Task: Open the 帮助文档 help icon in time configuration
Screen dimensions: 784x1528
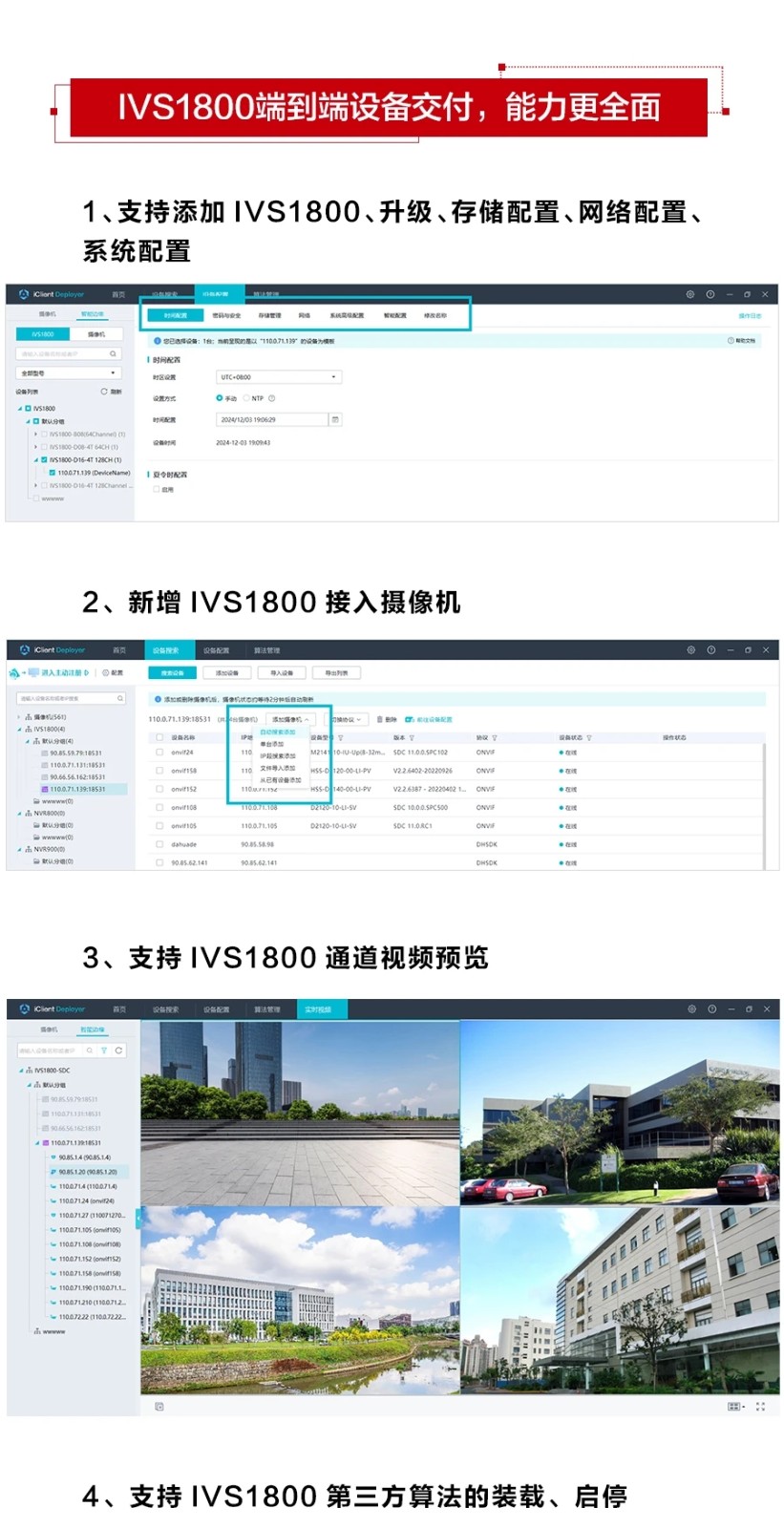Action: pyautogui.click(x=731, y=341)
